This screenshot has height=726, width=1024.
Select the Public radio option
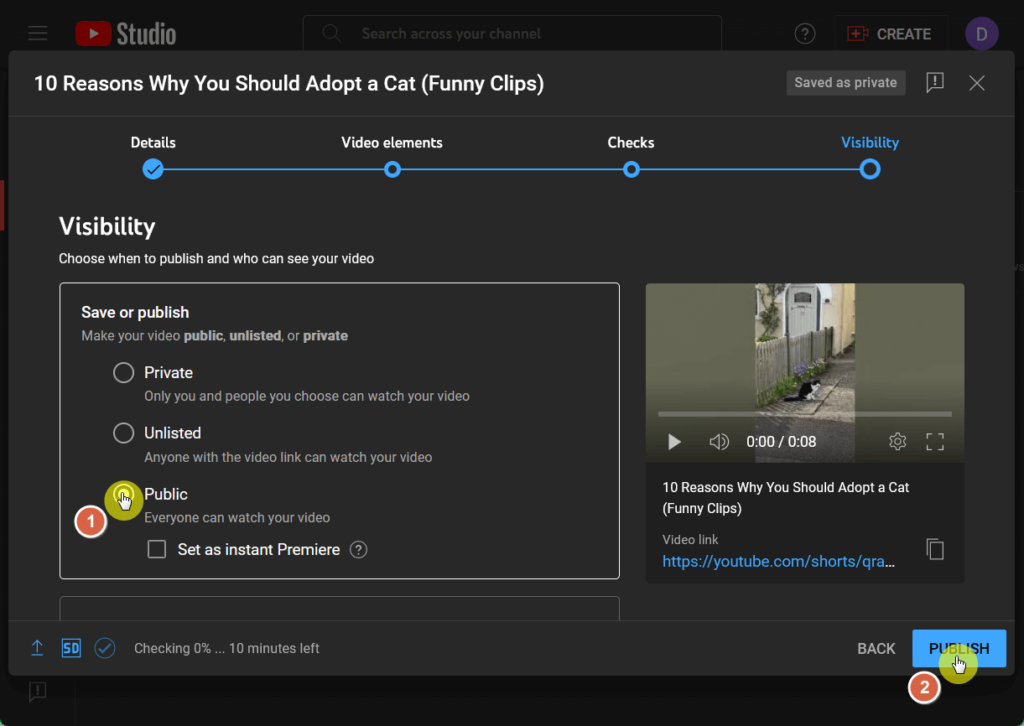click(x=123, y=494)
